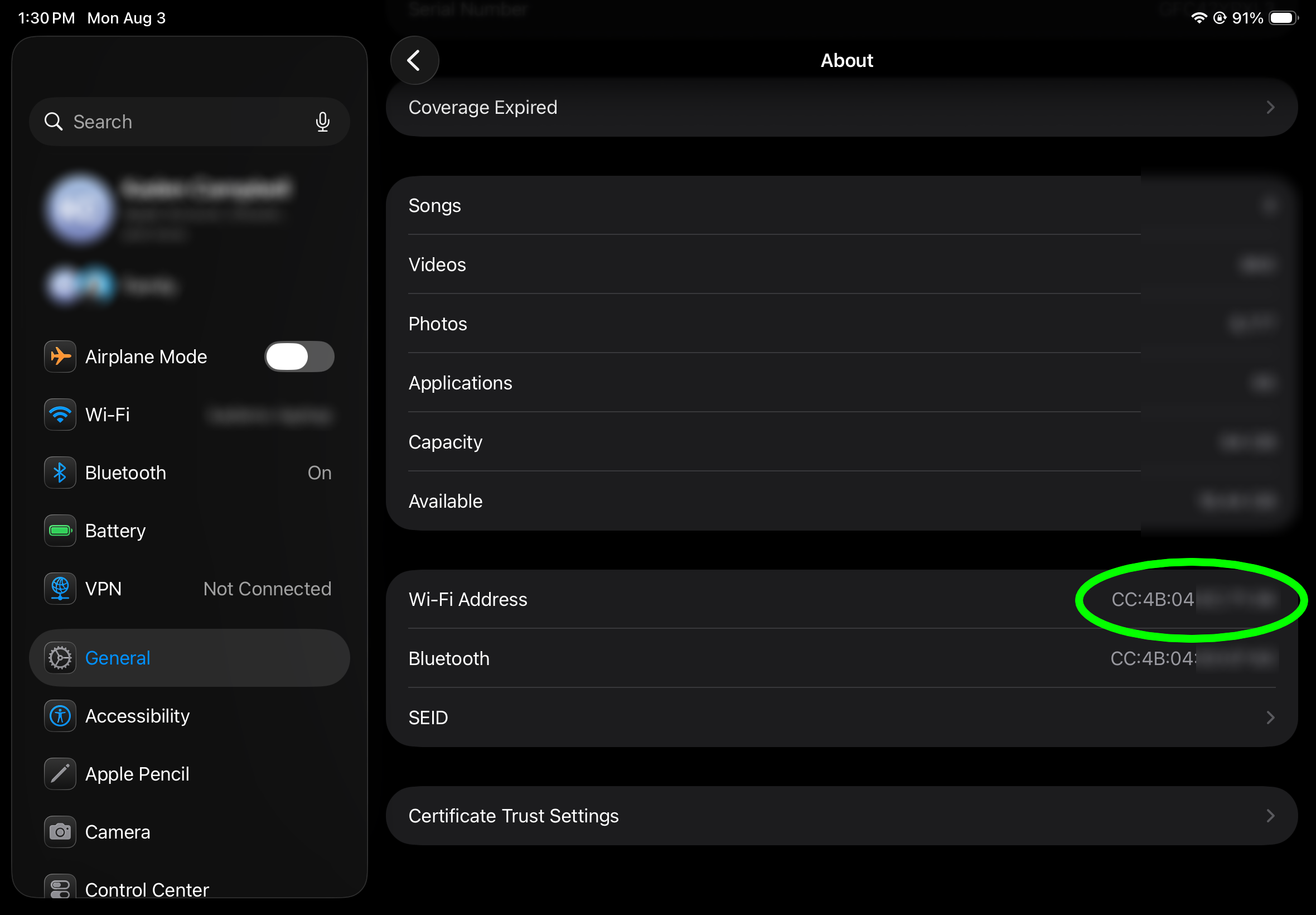1316x915 pixels.
Task: Tap the Songs row
Action: point(841,205)
